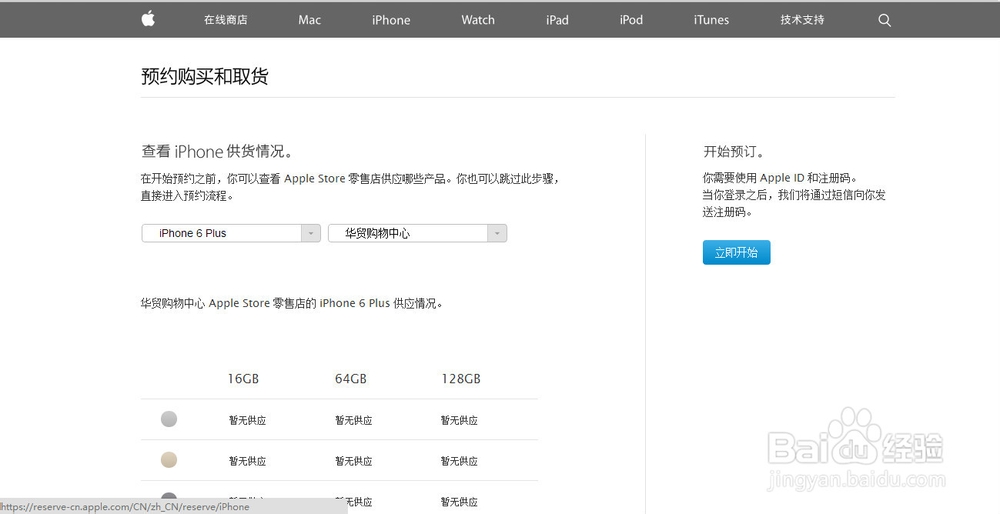The width and height of the screenshot is (1000, 514).
Task: Open 在线商店 in the navigation bar
Action: tap(226, 20)
